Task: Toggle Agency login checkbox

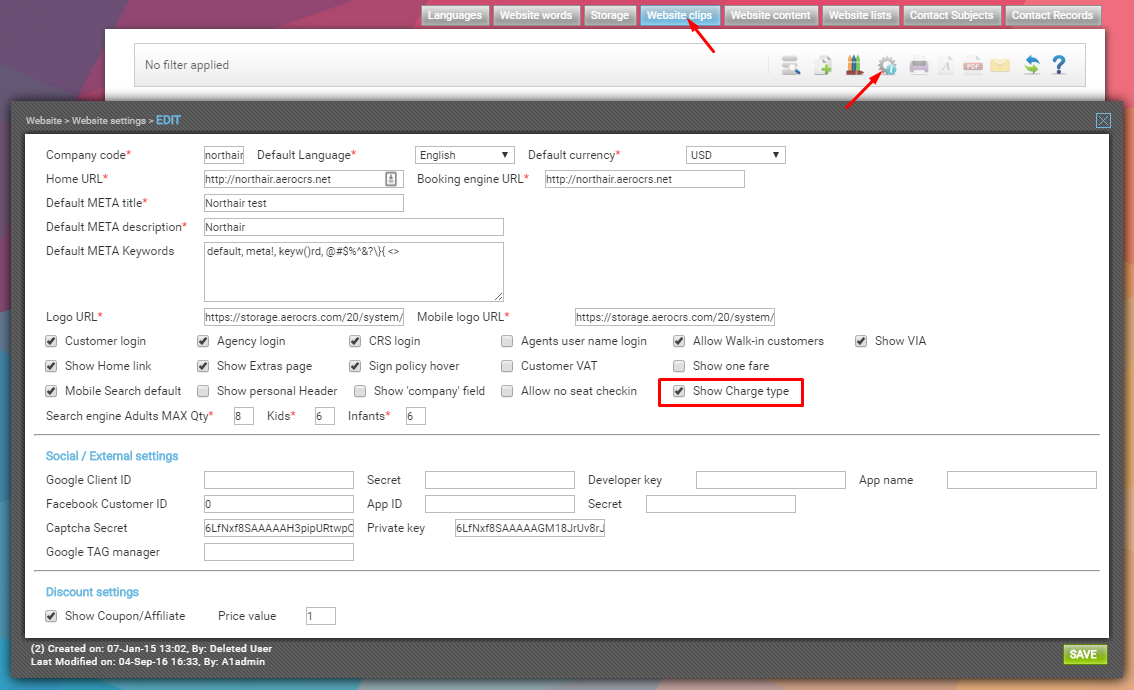Action: pyautogui.click(x=203, y=341)
